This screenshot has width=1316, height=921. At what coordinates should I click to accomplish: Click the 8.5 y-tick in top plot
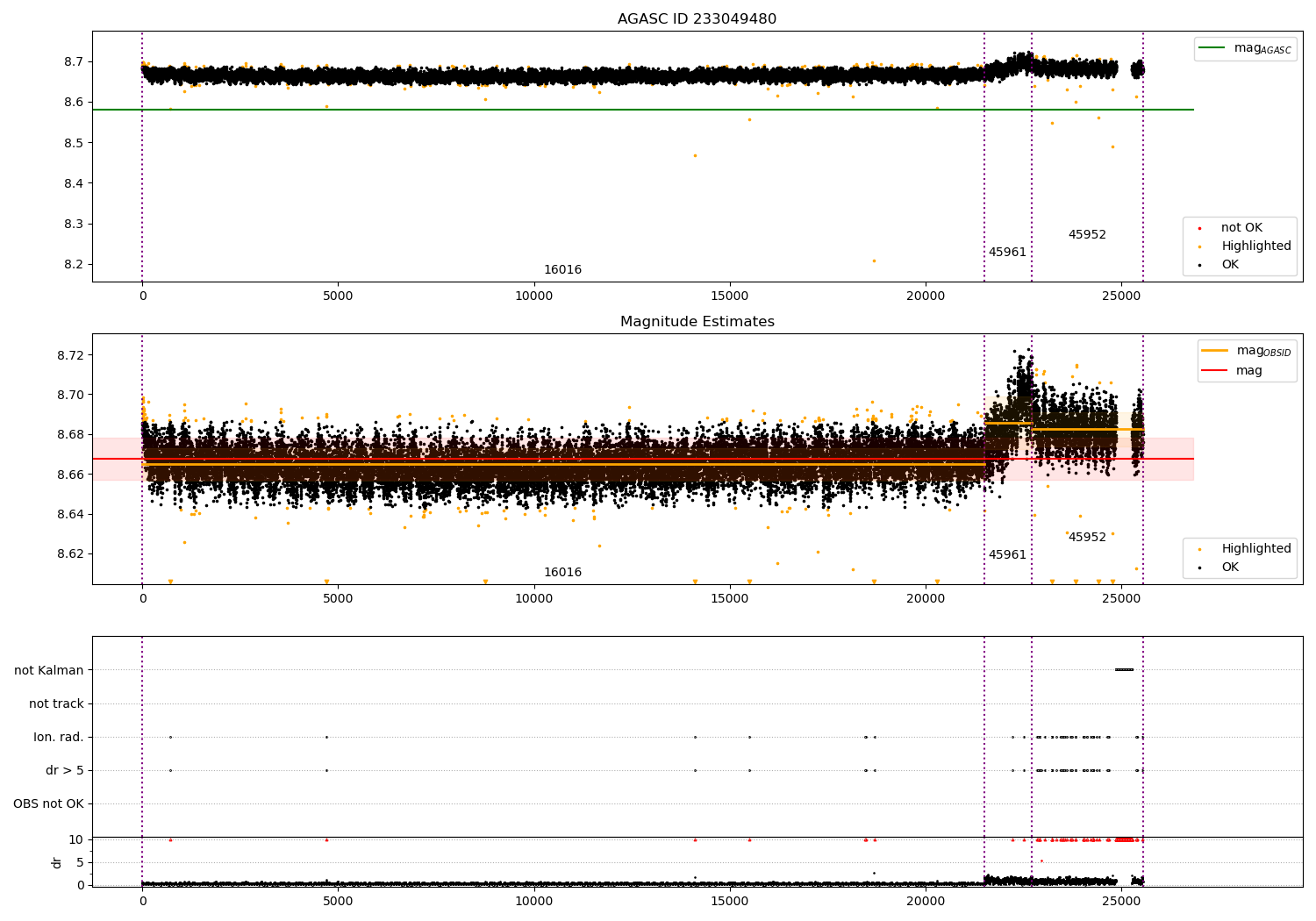tap(75, 143)
